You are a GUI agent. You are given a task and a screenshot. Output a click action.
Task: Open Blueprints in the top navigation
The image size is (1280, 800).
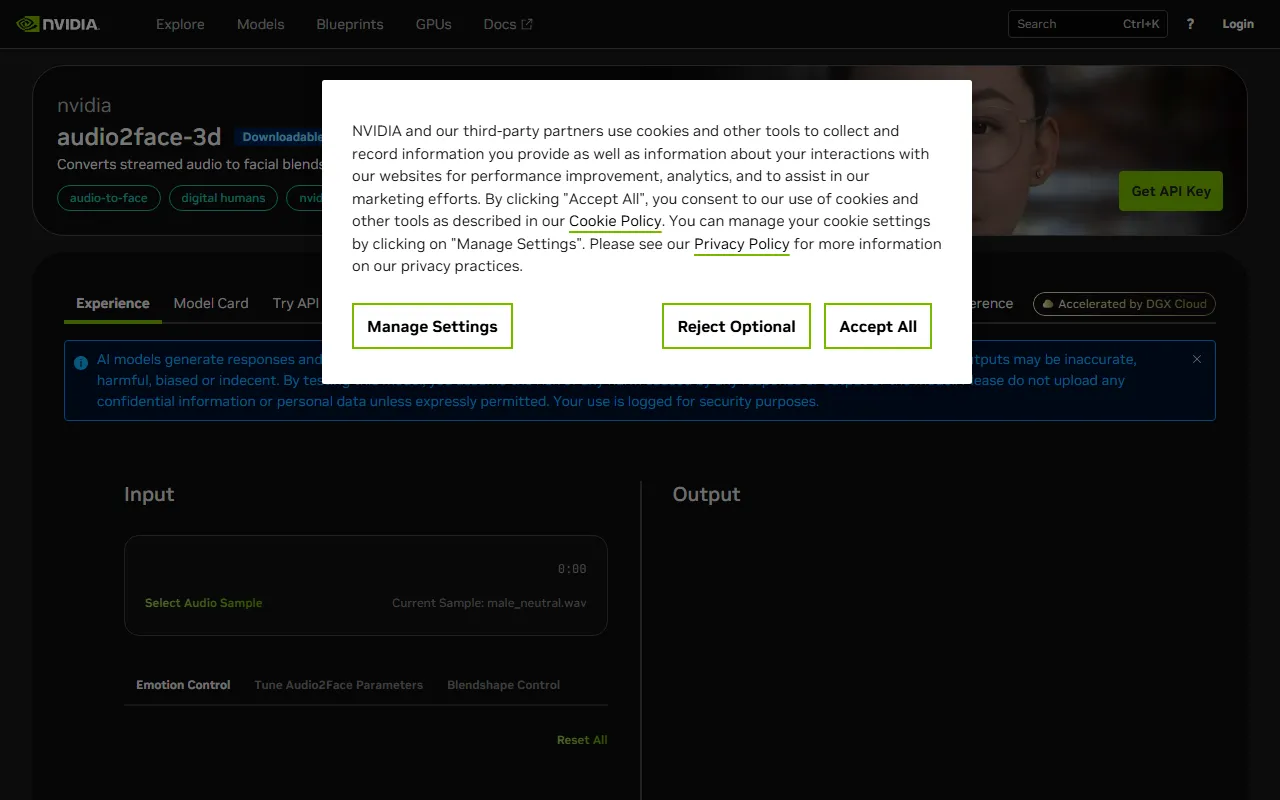coord(349,24)
